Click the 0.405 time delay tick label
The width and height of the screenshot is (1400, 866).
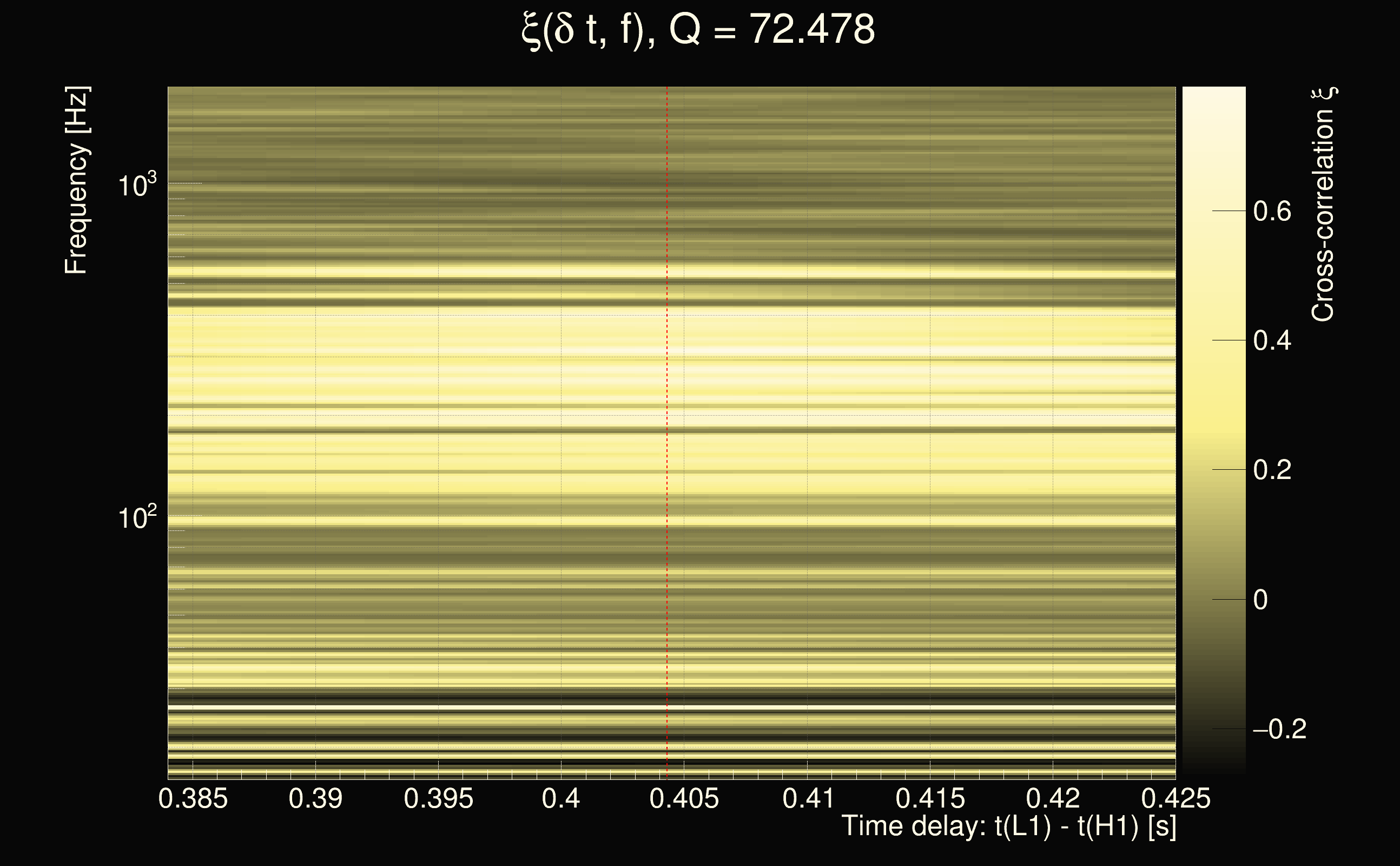[684, 798]
